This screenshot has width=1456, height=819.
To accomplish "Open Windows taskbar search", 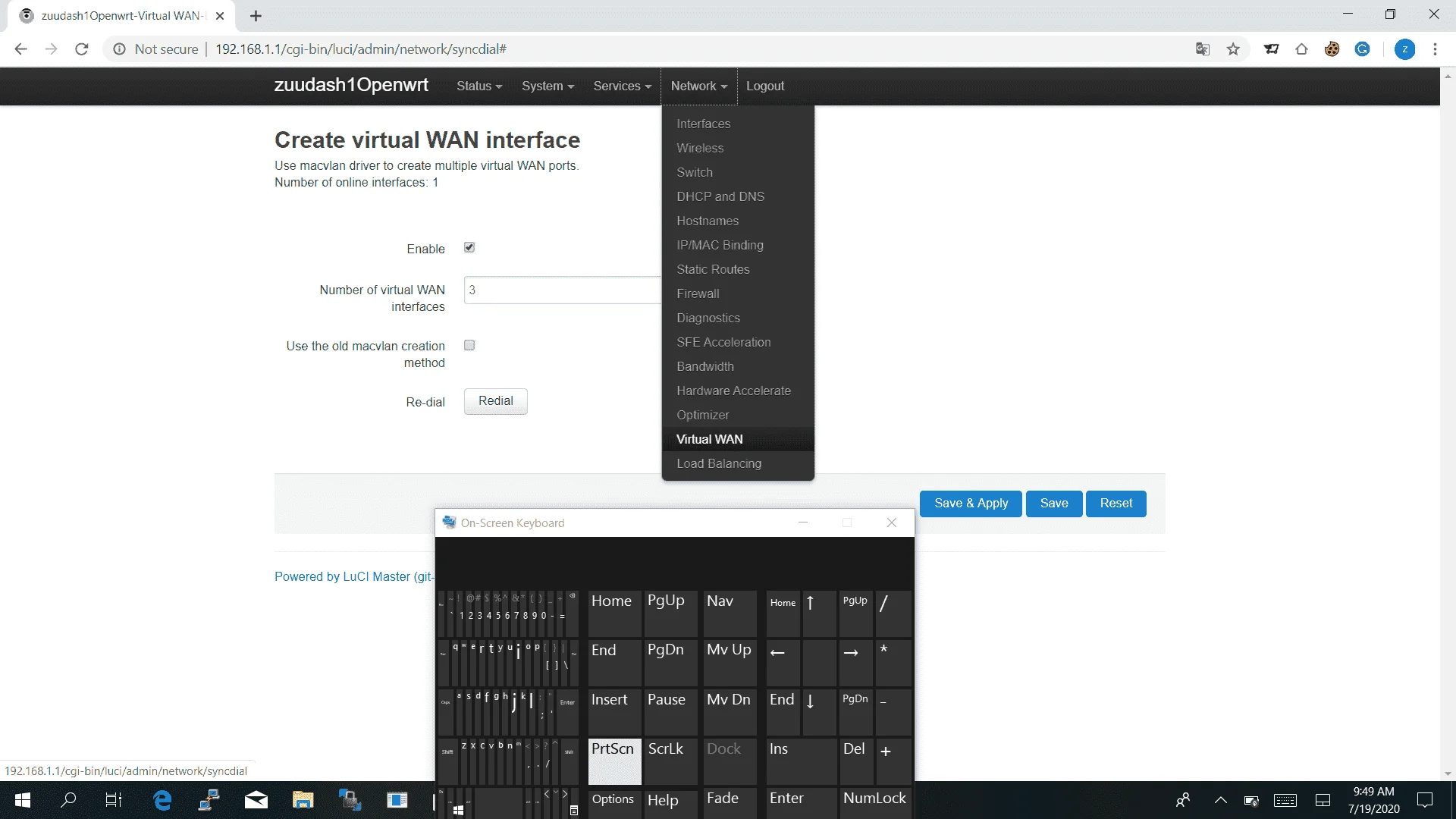I will pos(68,800).
